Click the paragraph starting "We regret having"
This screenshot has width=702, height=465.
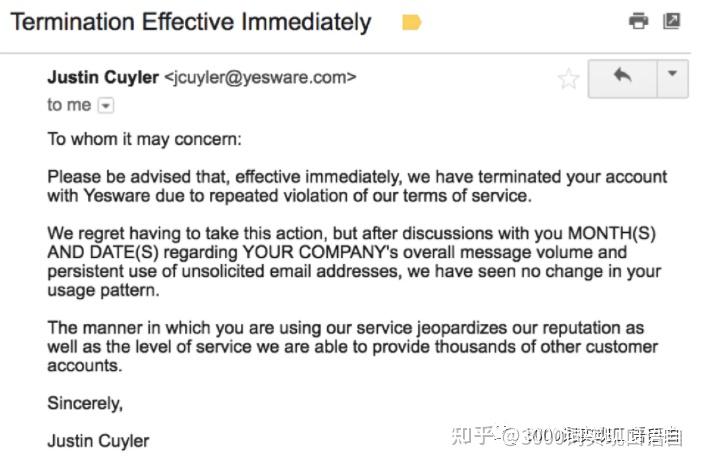(354, 262)
